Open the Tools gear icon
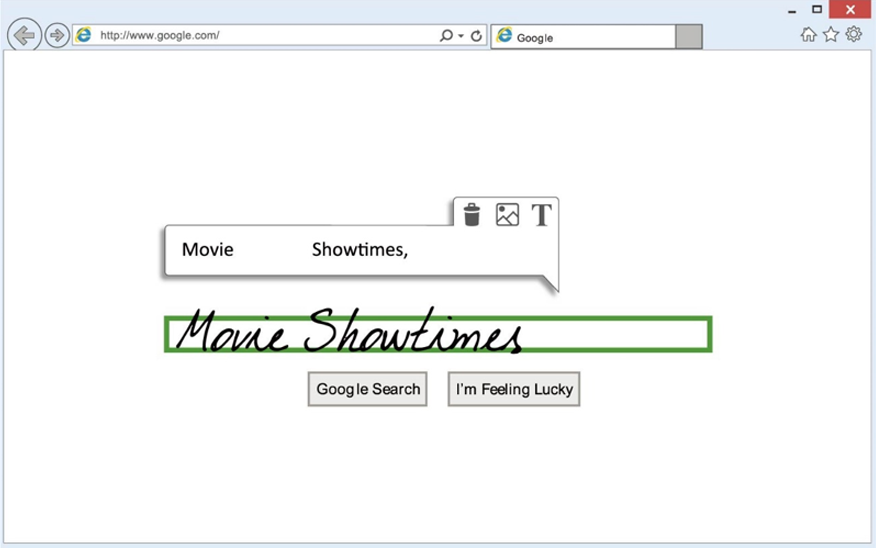 (854, 34)
